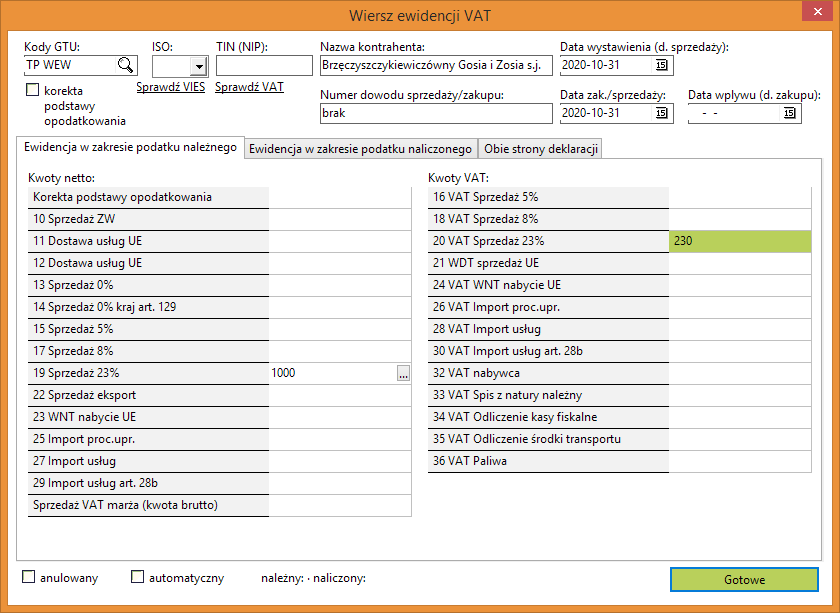Click the 16 VAT Sprzedaż 5% label

pos(549,197)
